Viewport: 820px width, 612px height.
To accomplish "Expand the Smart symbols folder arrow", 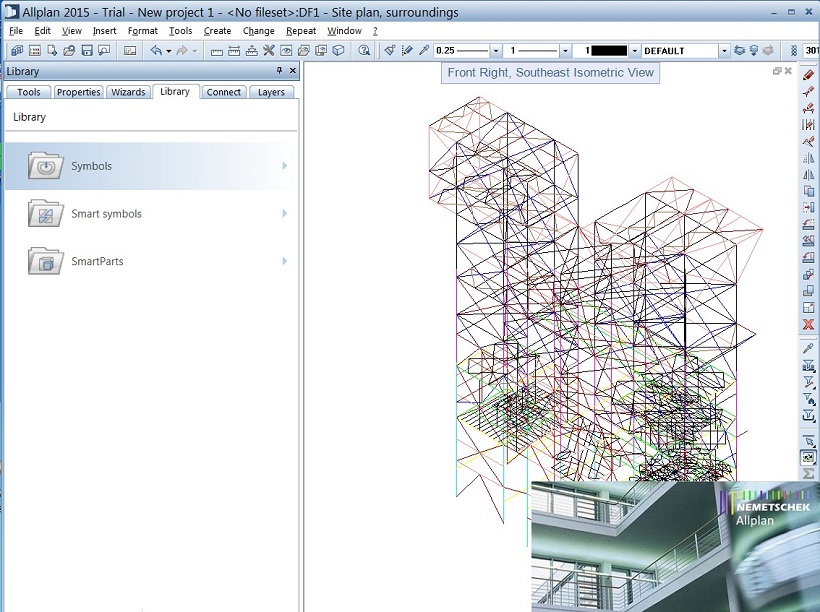I will pos(284,213).
